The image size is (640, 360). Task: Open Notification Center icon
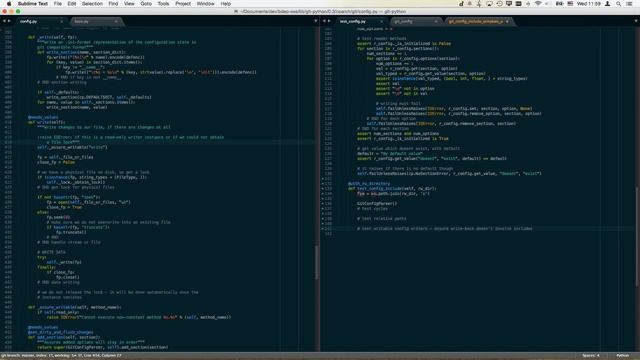point(629,4)
